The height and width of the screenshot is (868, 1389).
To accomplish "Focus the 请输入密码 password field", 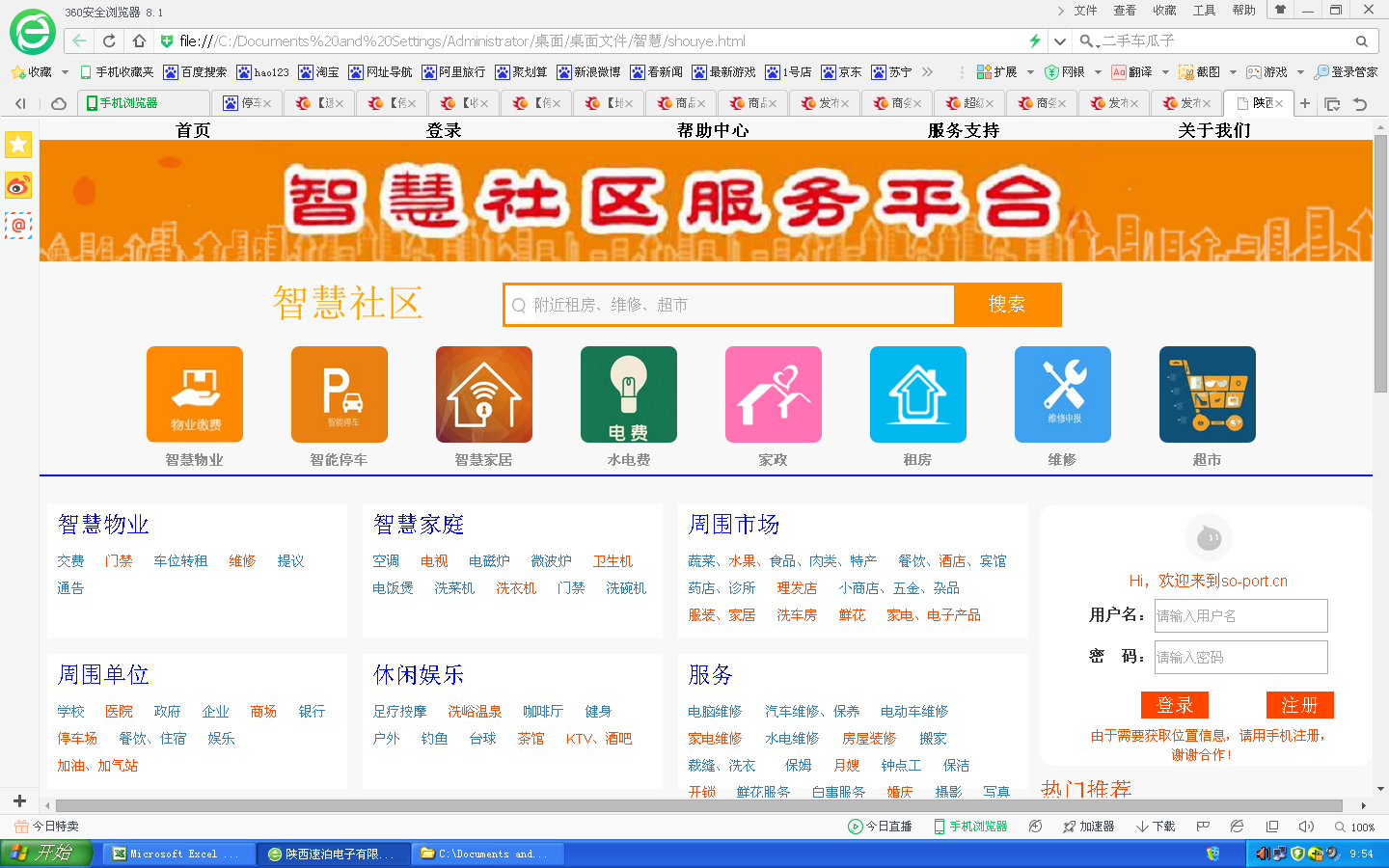I will click(1240, 657).
